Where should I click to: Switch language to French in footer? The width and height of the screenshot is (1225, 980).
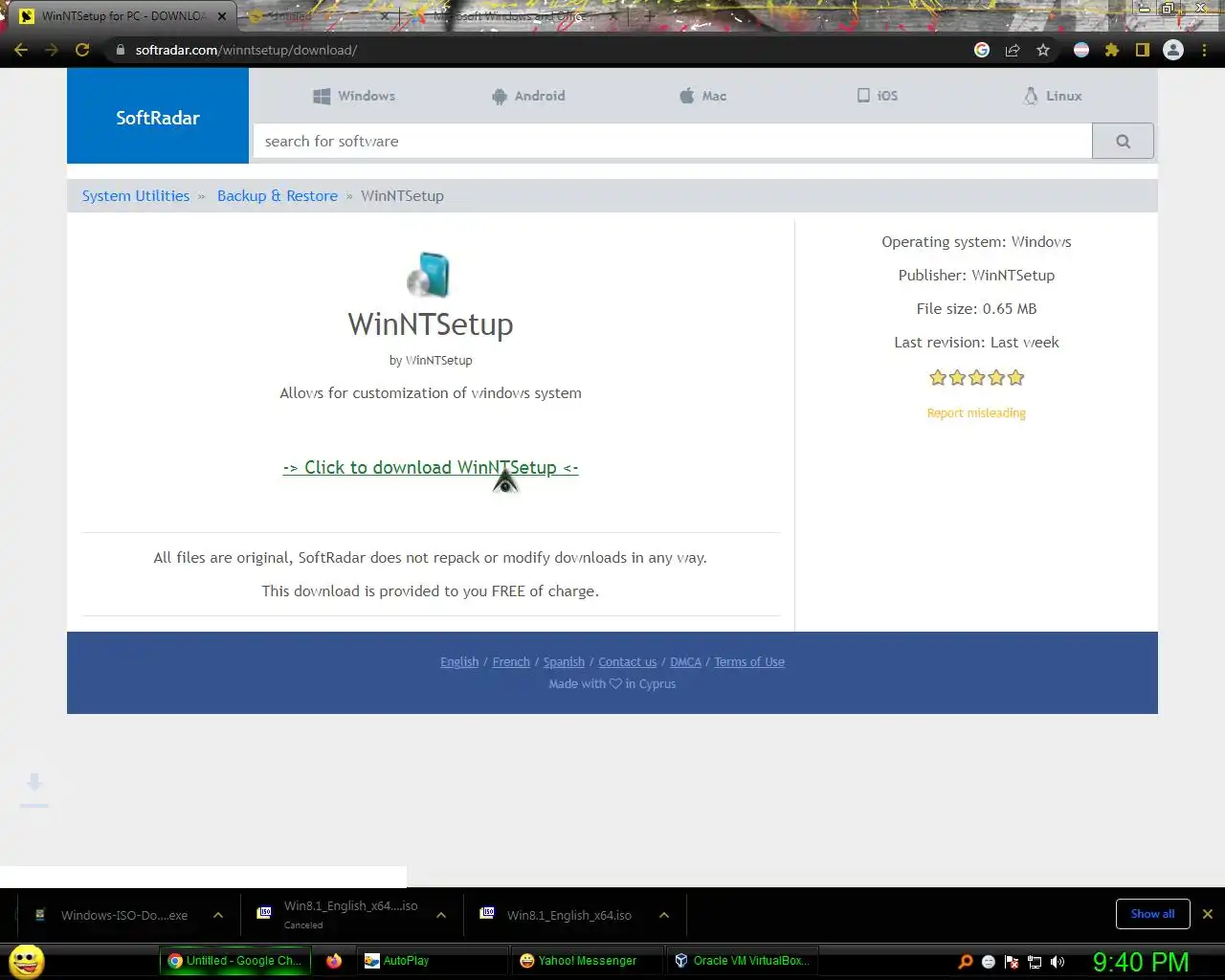tap(511, 661)
